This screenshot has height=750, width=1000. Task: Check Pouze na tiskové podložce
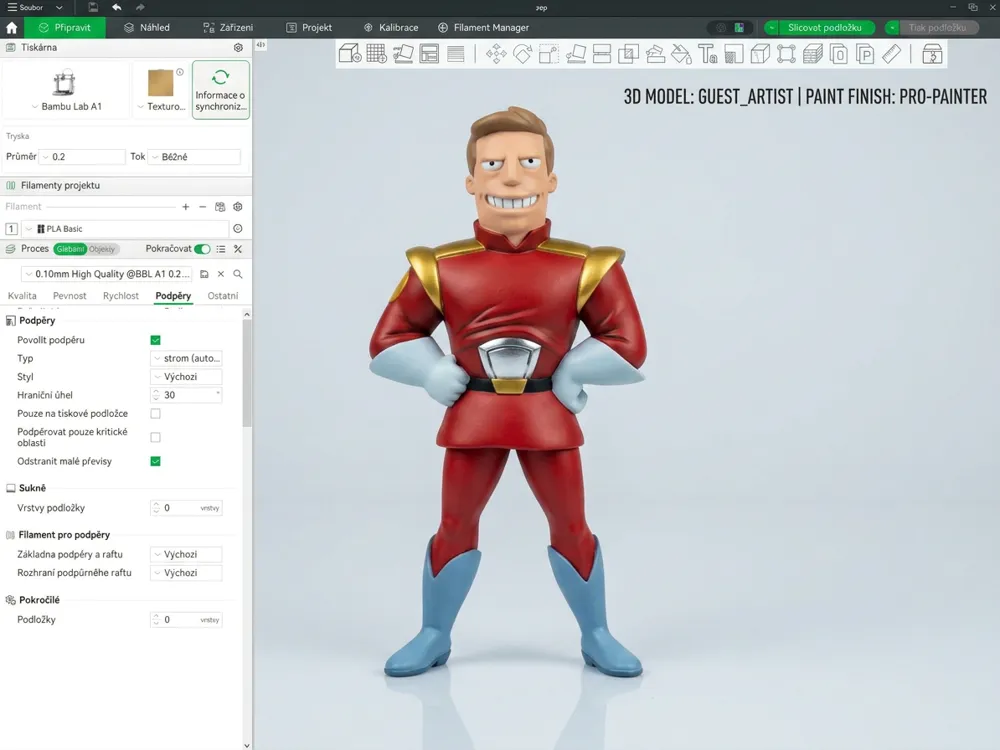[156, 414]
